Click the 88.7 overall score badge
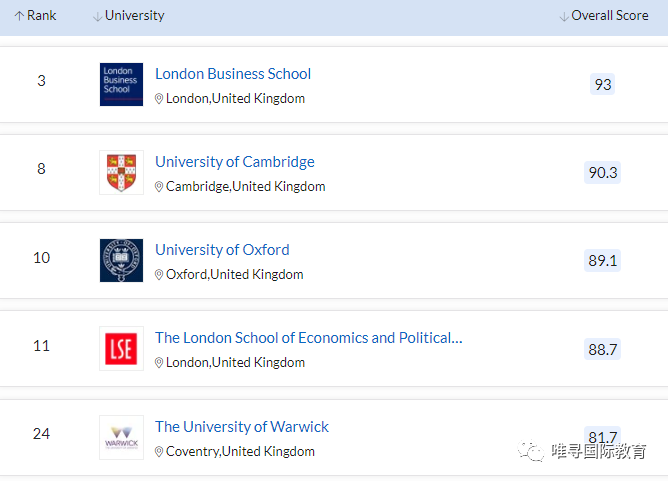The height and width of the screenshot is (481, 668). (x=603, y=349)
